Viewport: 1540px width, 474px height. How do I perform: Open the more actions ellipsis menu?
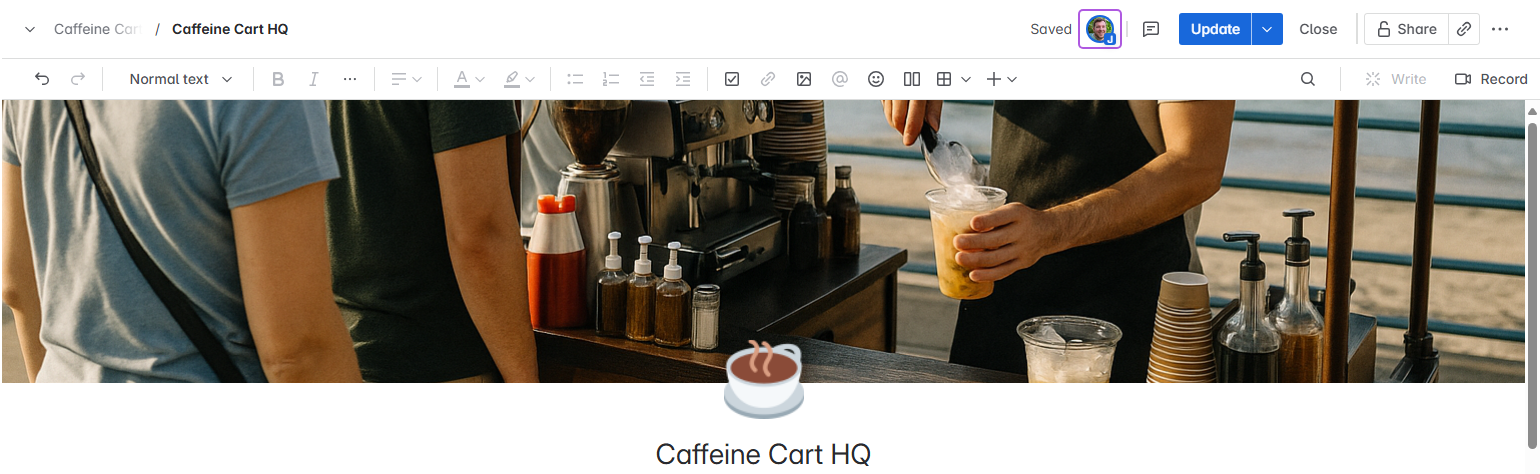[x=1500, y=29]
